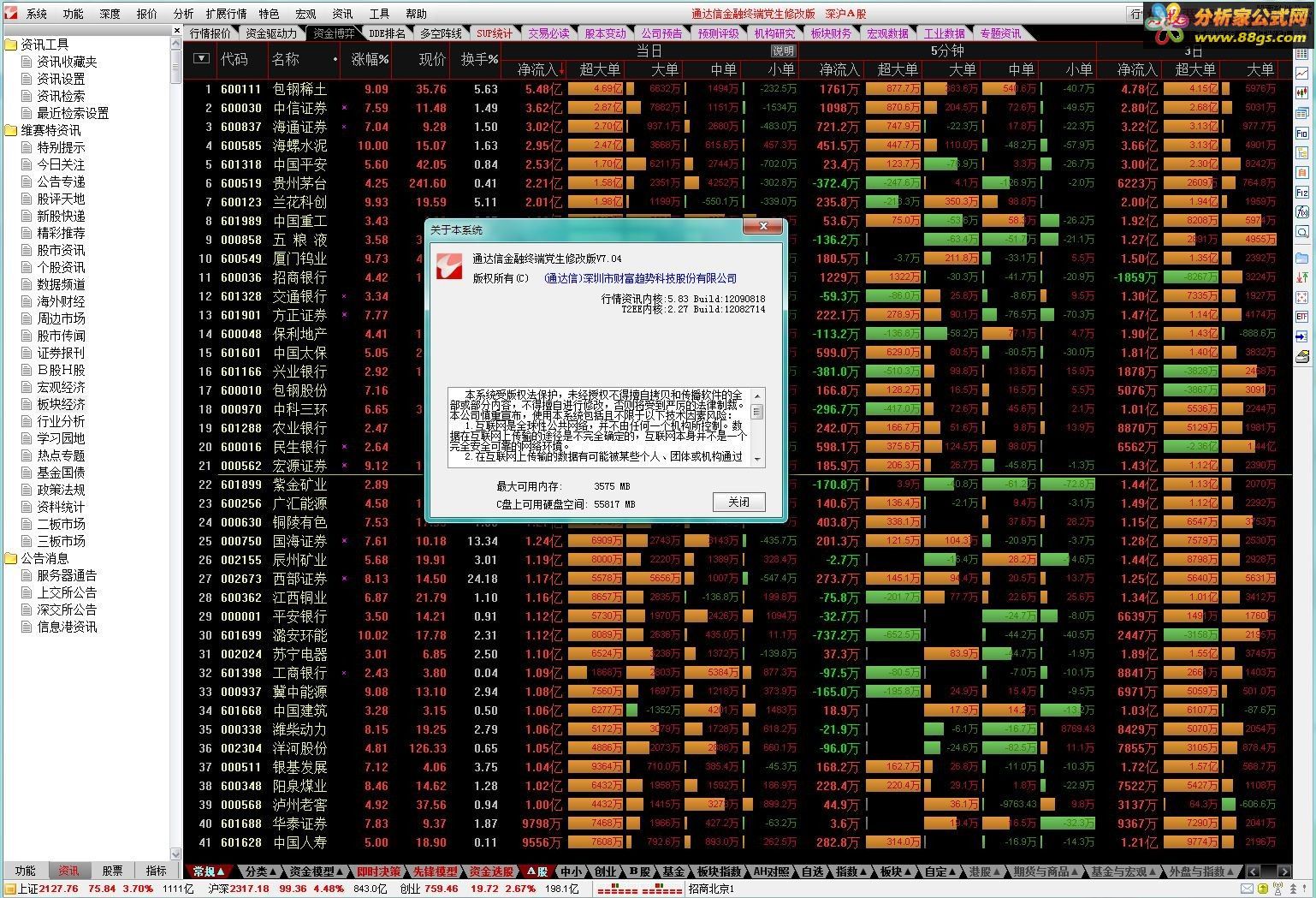Select stock row 包钢稀土 600111
The image size is (1316, 898).
pyautogui.click(x=736, y=89)
